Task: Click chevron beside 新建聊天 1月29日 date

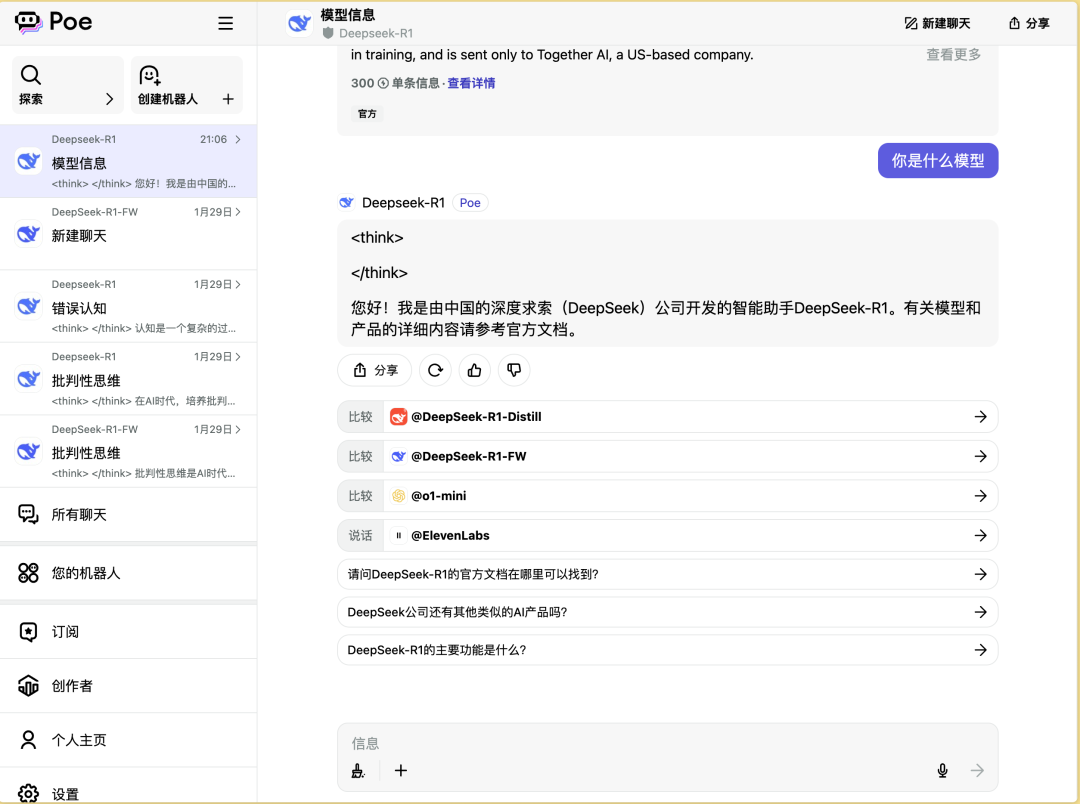Action: 238,212
